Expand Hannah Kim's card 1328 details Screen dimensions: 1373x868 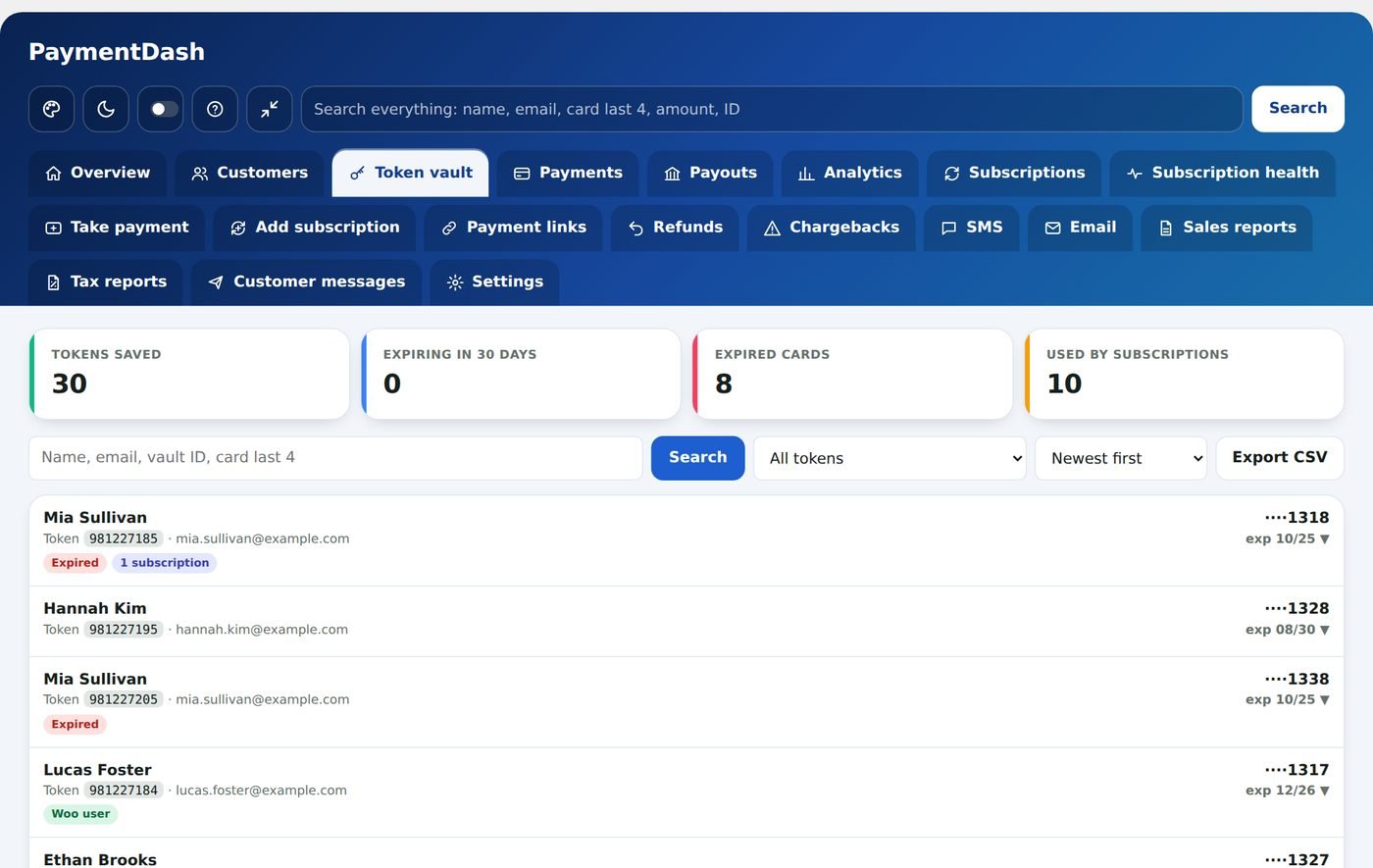pyautogui.click(x=686, y=622)
